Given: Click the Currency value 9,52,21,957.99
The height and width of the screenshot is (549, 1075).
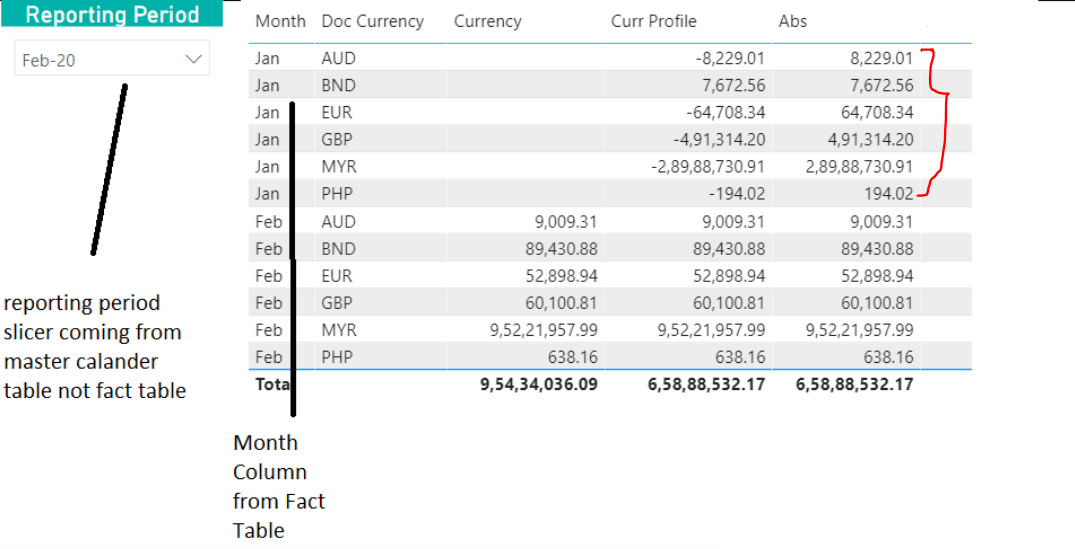Looking at the screenshot, I should (544, 330).
